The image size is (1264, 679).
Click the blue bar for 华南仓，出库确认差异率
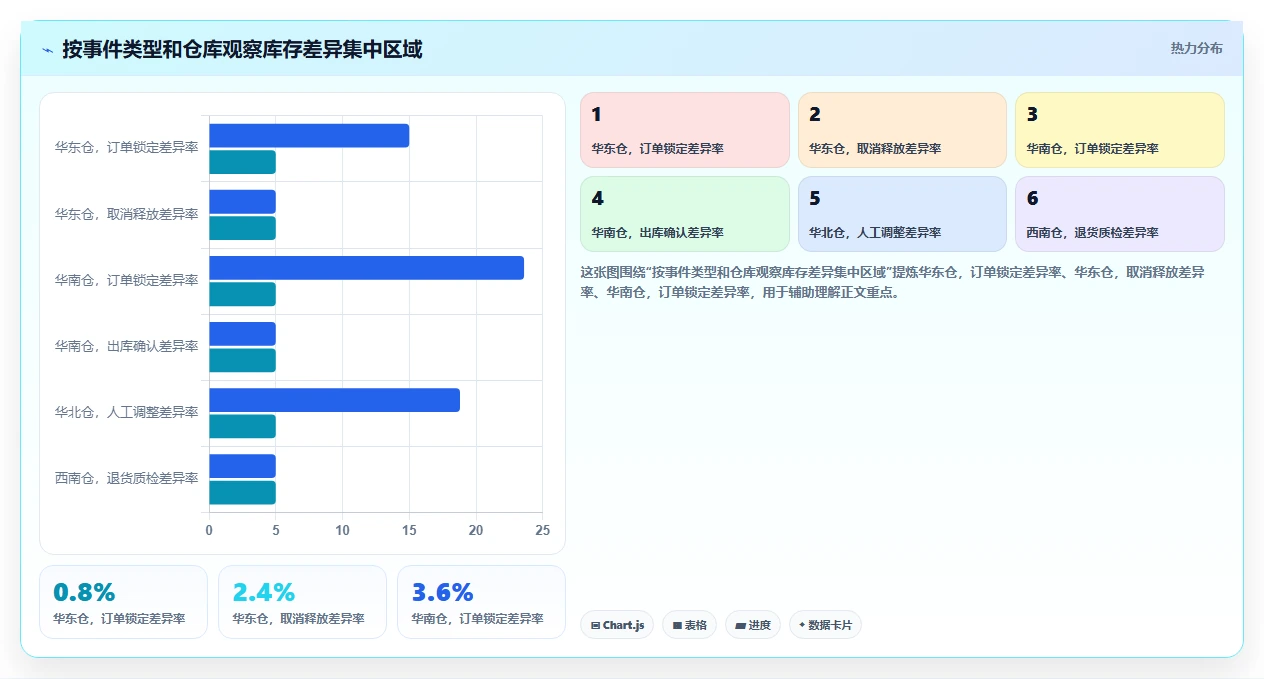pos(242,334)
